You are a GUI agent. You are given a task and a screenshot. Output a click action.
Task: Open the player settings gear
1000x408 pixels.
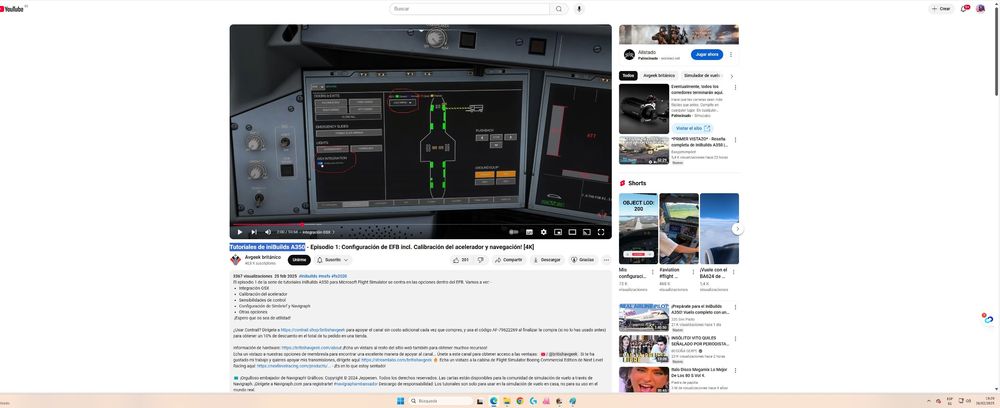coord(543,232)
